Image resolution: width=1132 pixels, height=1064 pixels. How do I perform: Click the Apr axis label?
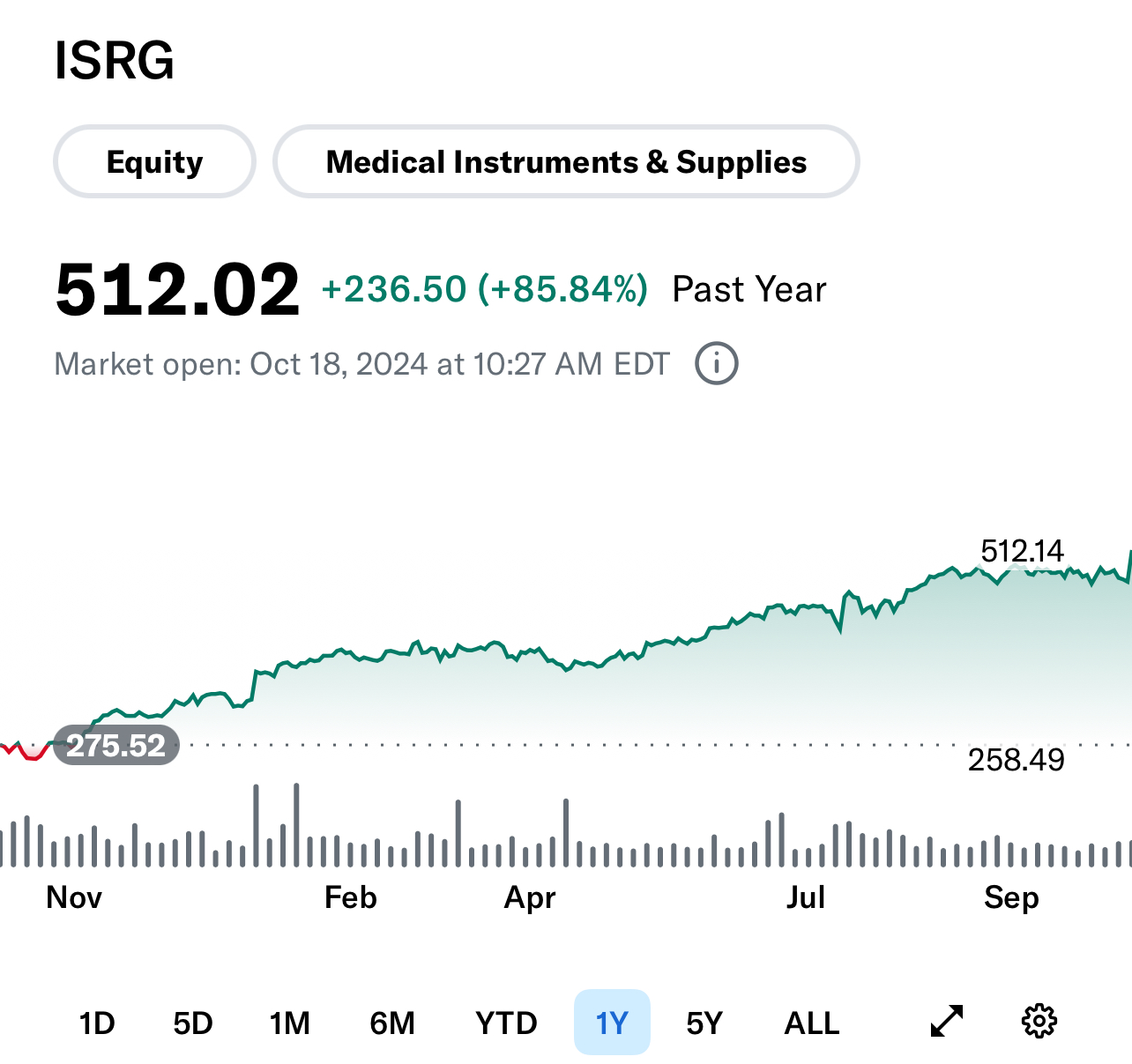[x=530, y=898]
